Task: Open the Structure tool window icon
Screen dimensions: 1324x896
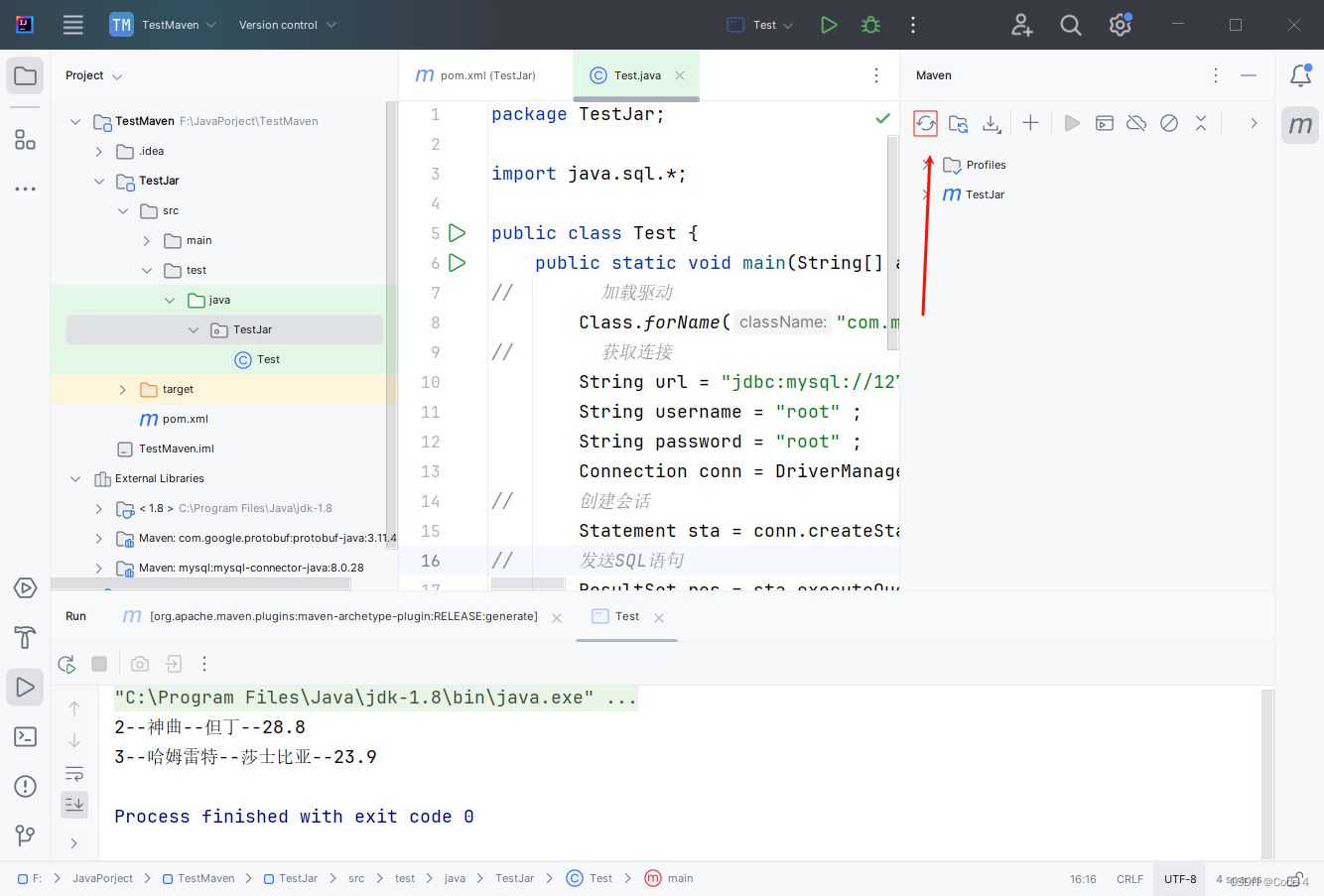Action: (26, 140)
